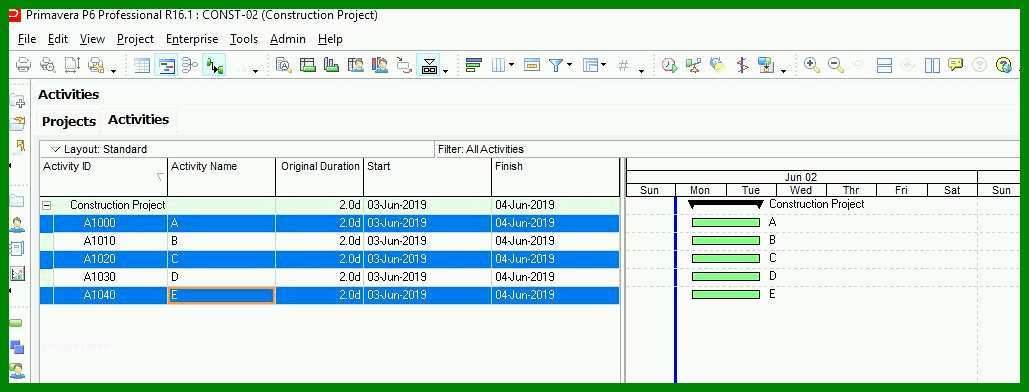Open the Columns dropdown arrow
Image resolution: width=1029 pixels, height=392 pixels.
[x=511, y=65]
